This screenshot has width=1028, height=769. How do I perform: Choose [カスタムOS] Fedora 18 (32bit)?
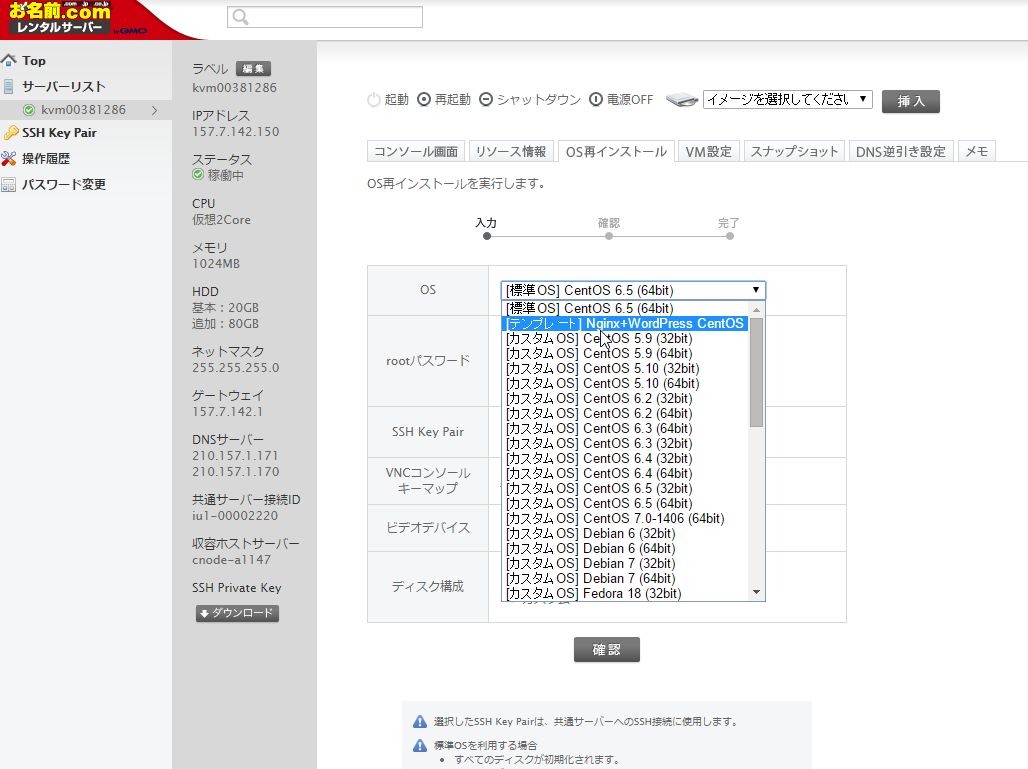click(625, 594)
